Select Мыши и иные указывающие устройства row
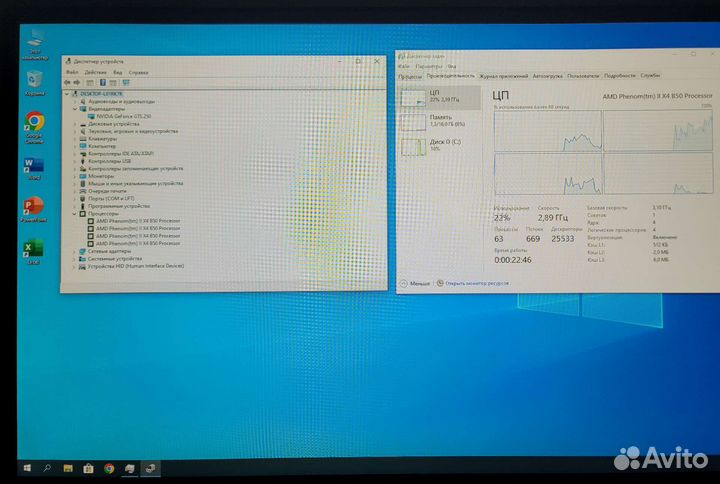The image size is (720, 484). tap(131, 183)
